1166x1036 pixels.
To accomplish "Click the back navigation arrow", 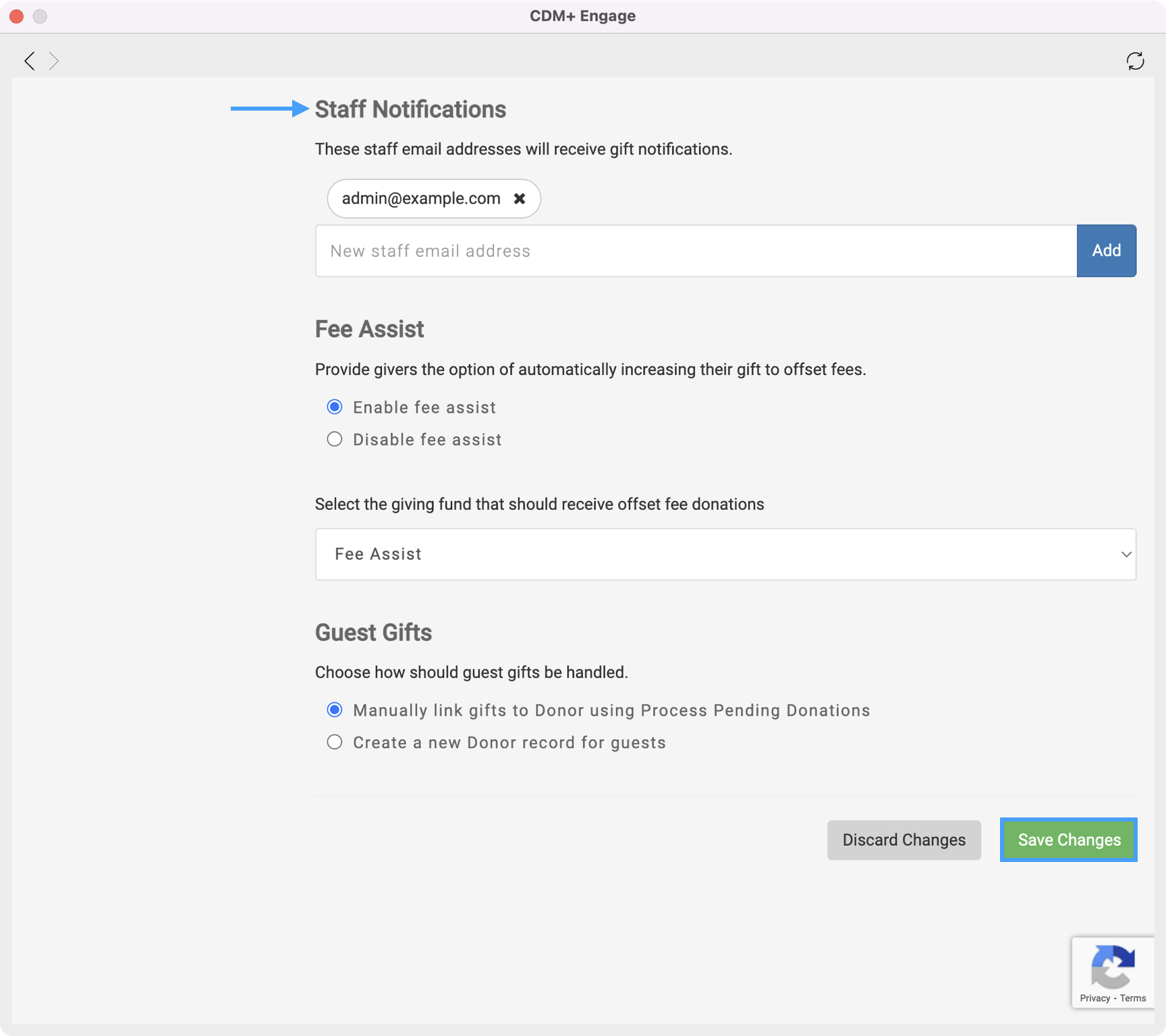I will (30, 61).
